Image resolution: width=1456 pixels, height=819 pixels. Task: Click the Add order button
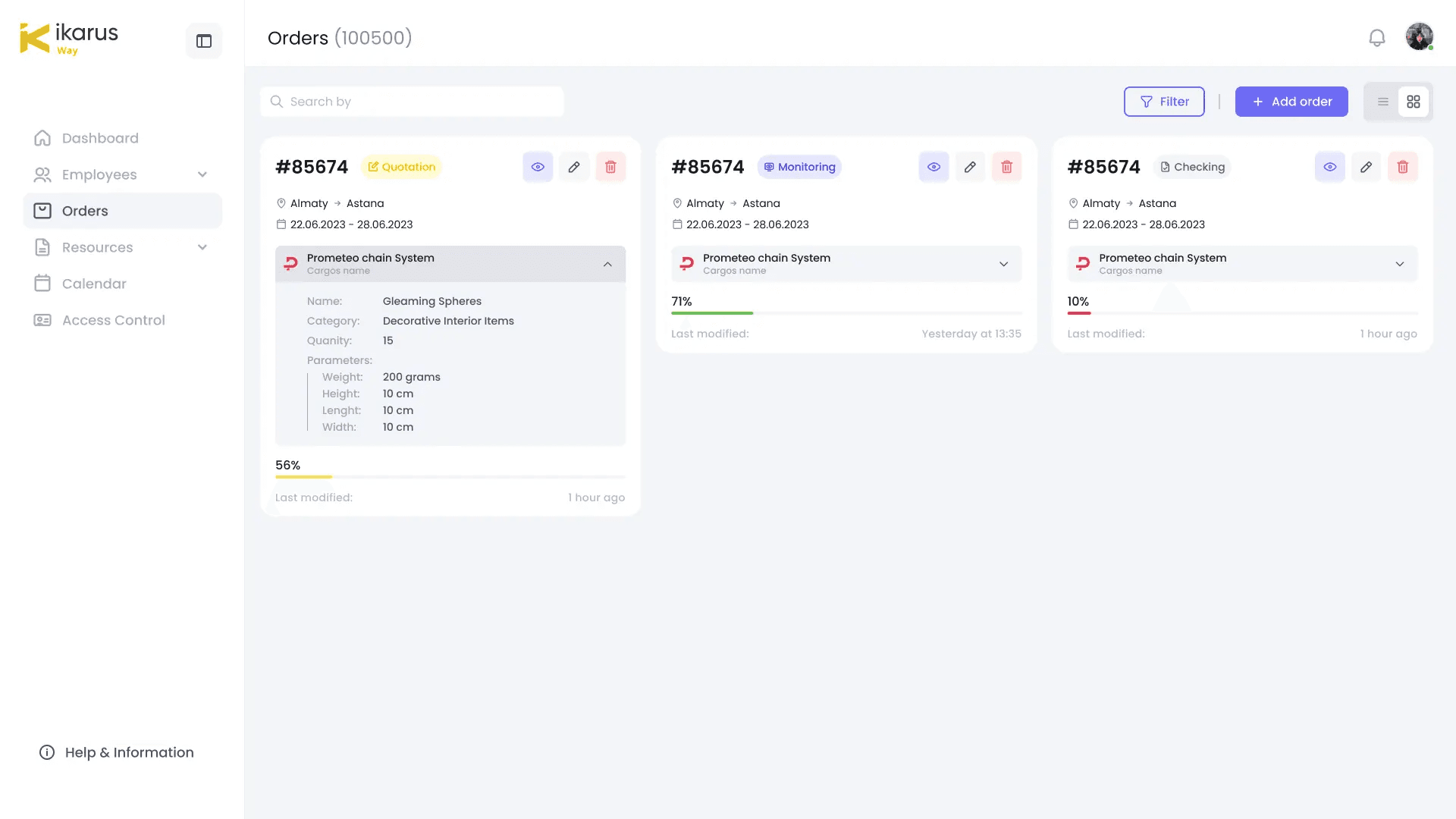pos(1291,102)
